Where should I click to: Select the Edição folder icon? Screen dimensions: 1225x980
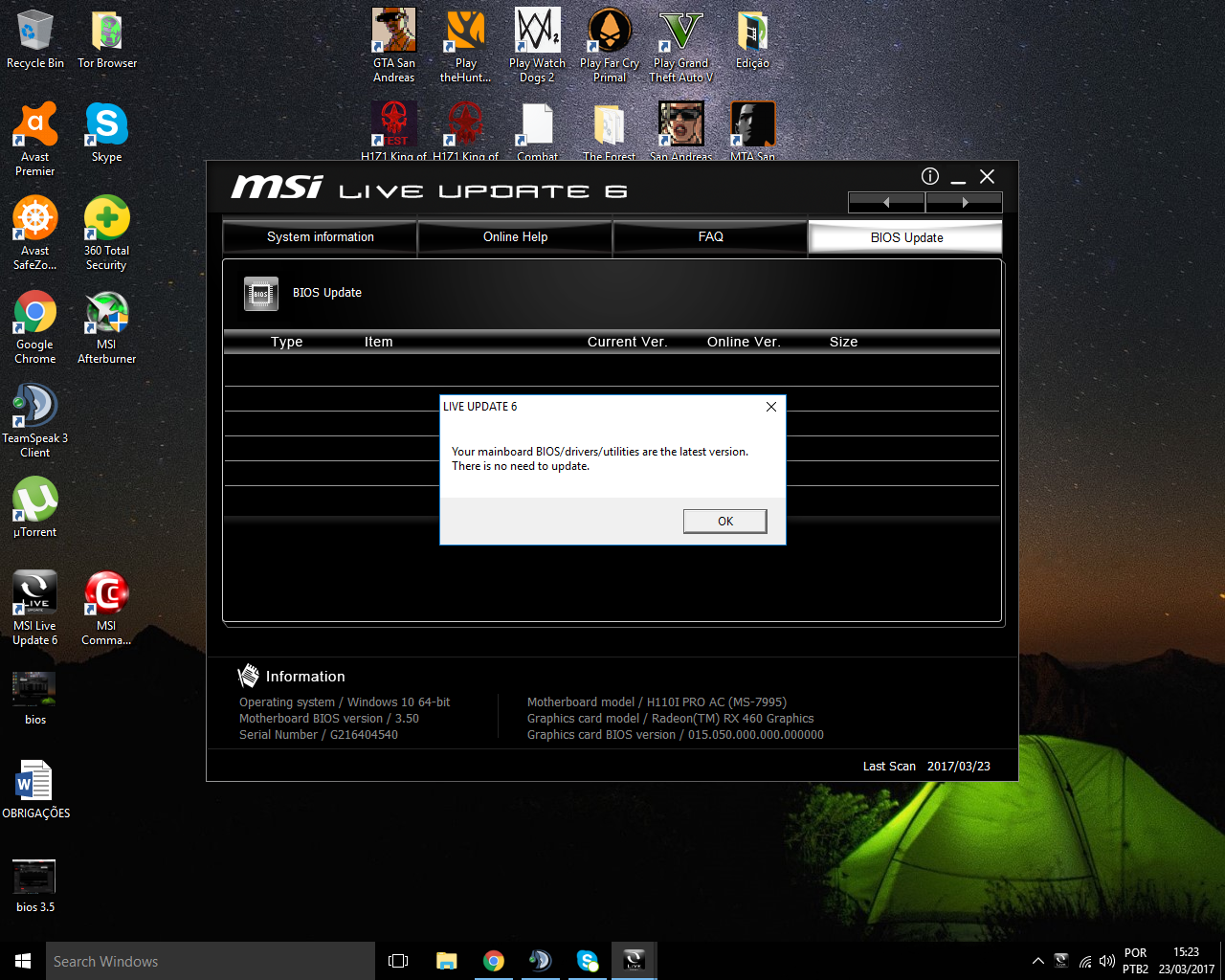point(752,39)
